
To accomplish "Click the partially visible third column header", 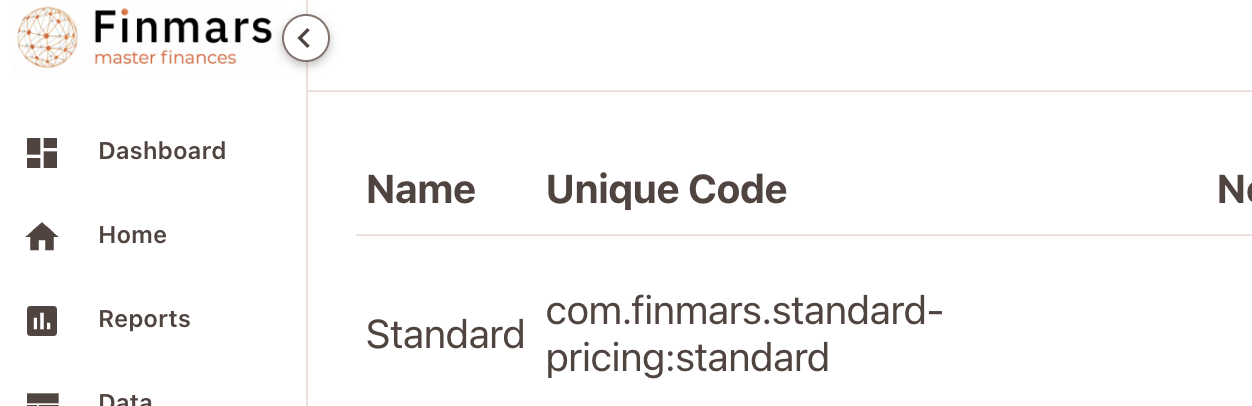I will [1233, 189].
